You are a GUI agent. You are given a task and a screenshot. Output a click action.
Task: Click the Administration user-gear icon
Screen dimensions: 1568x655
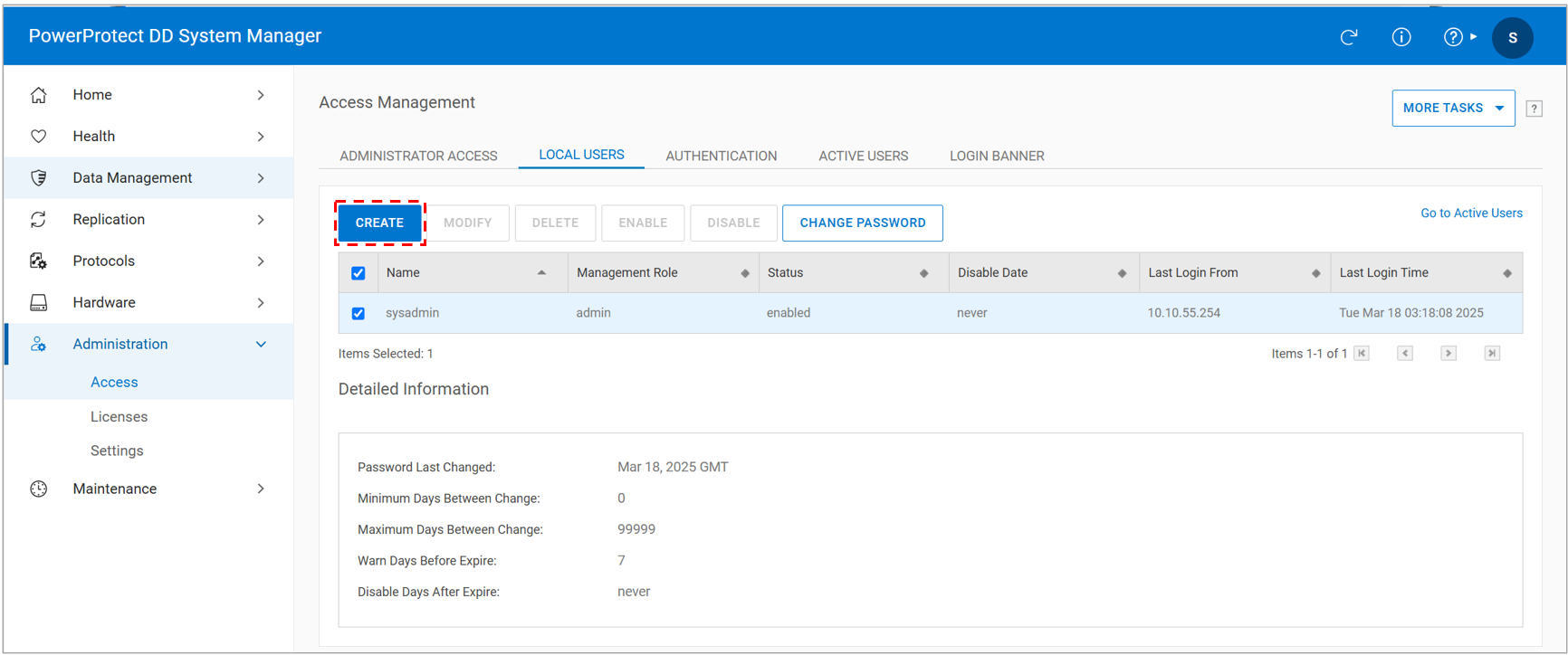pos(38,345)
